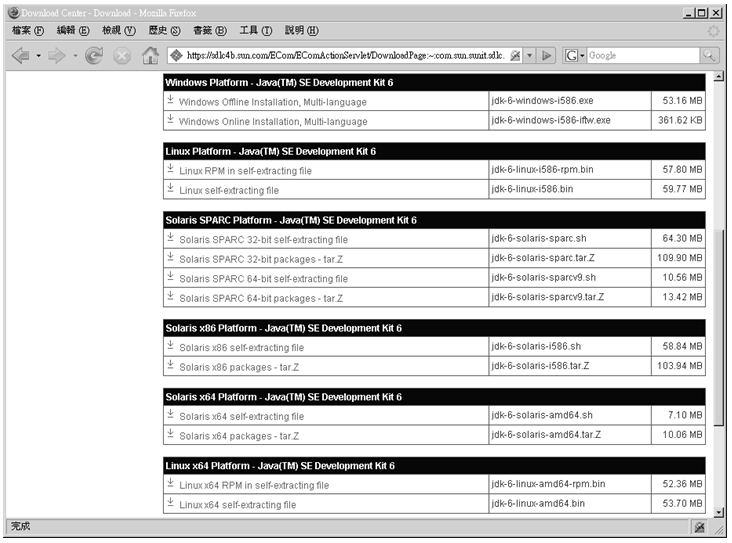The image size is (732, 543).
Task: Click the Stop loading icon
Action: coord(122,56)
